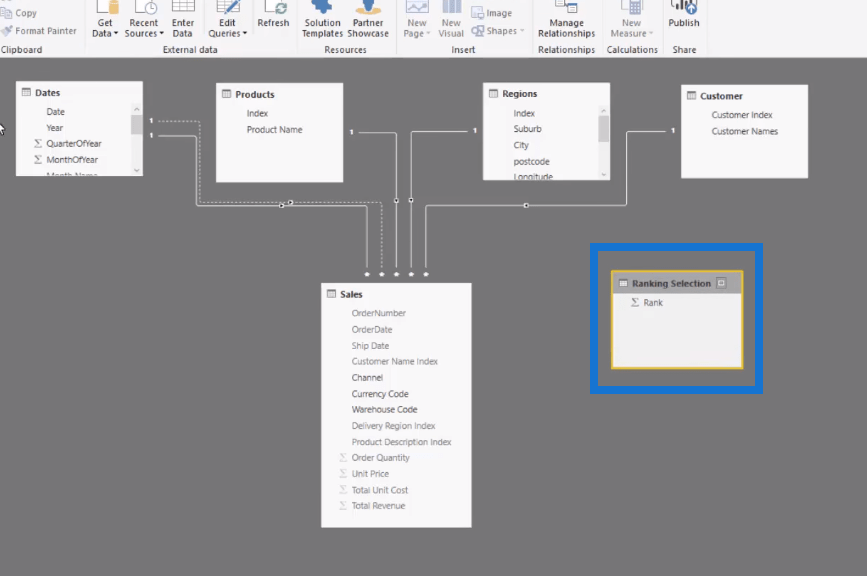Open the Edit Queries dropdown
This screenshot has height=576, width=867.
pos(227,20)
